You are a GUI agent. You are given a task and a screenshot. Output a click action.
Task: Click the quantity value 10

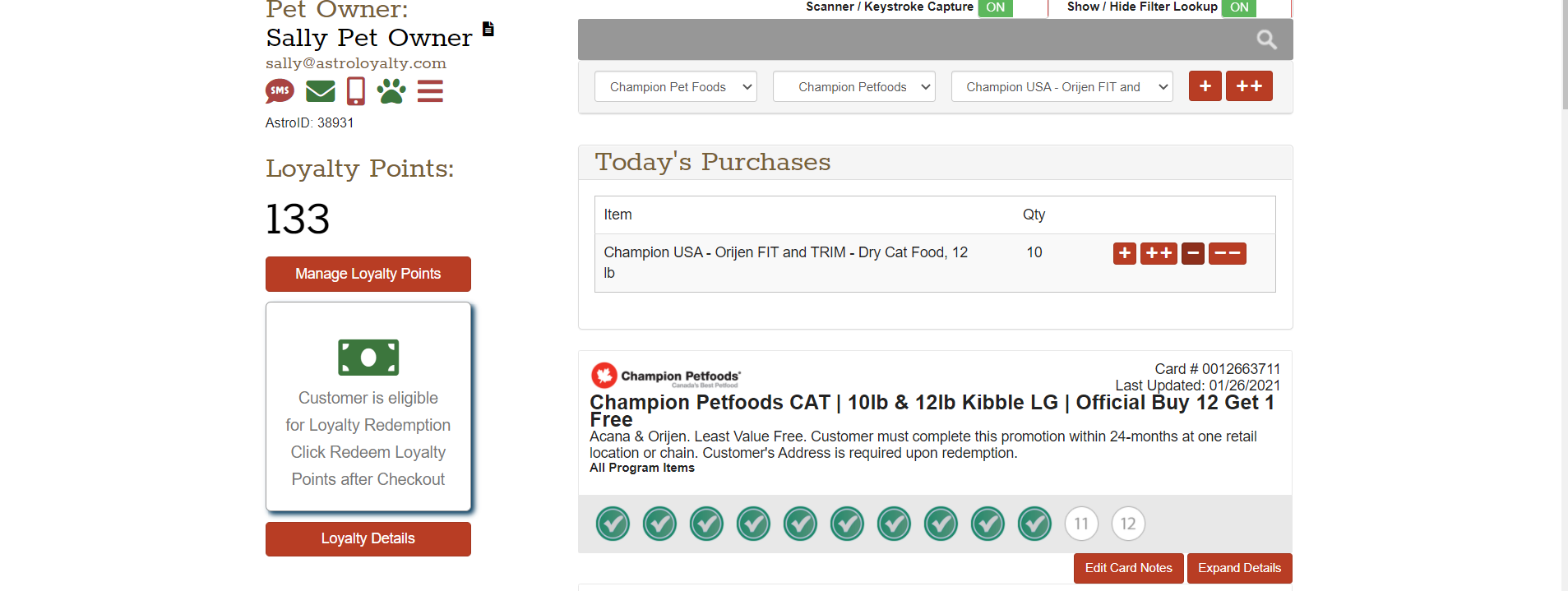point(1034,252)
